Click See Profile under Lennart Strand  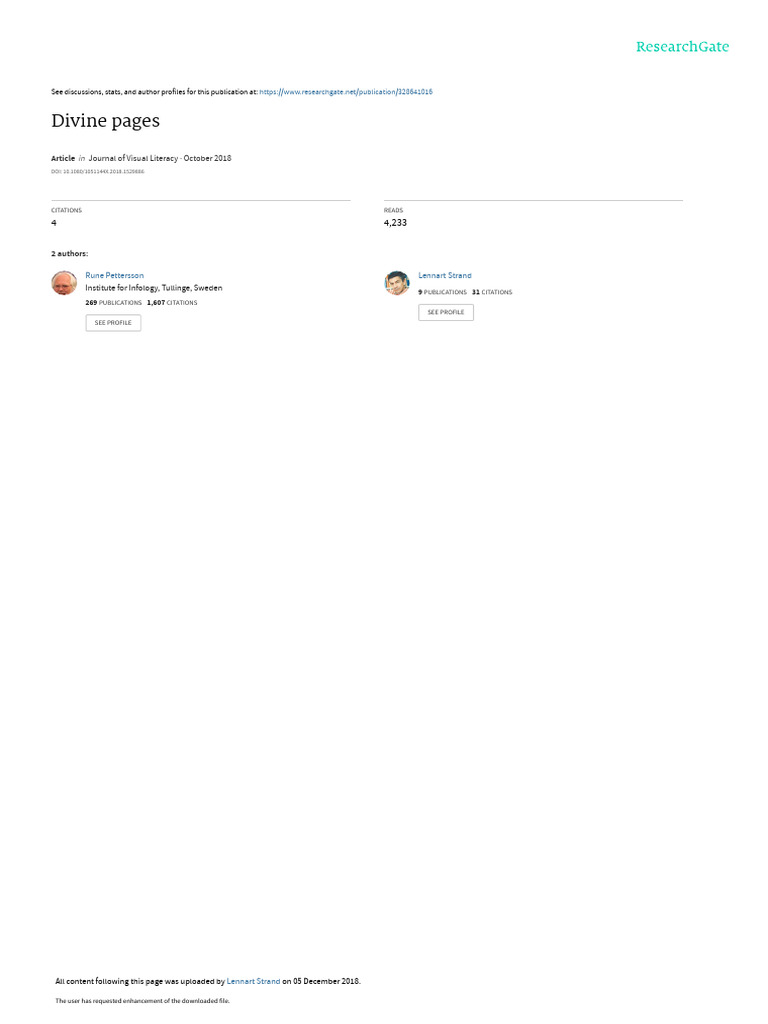coord(446,312)
